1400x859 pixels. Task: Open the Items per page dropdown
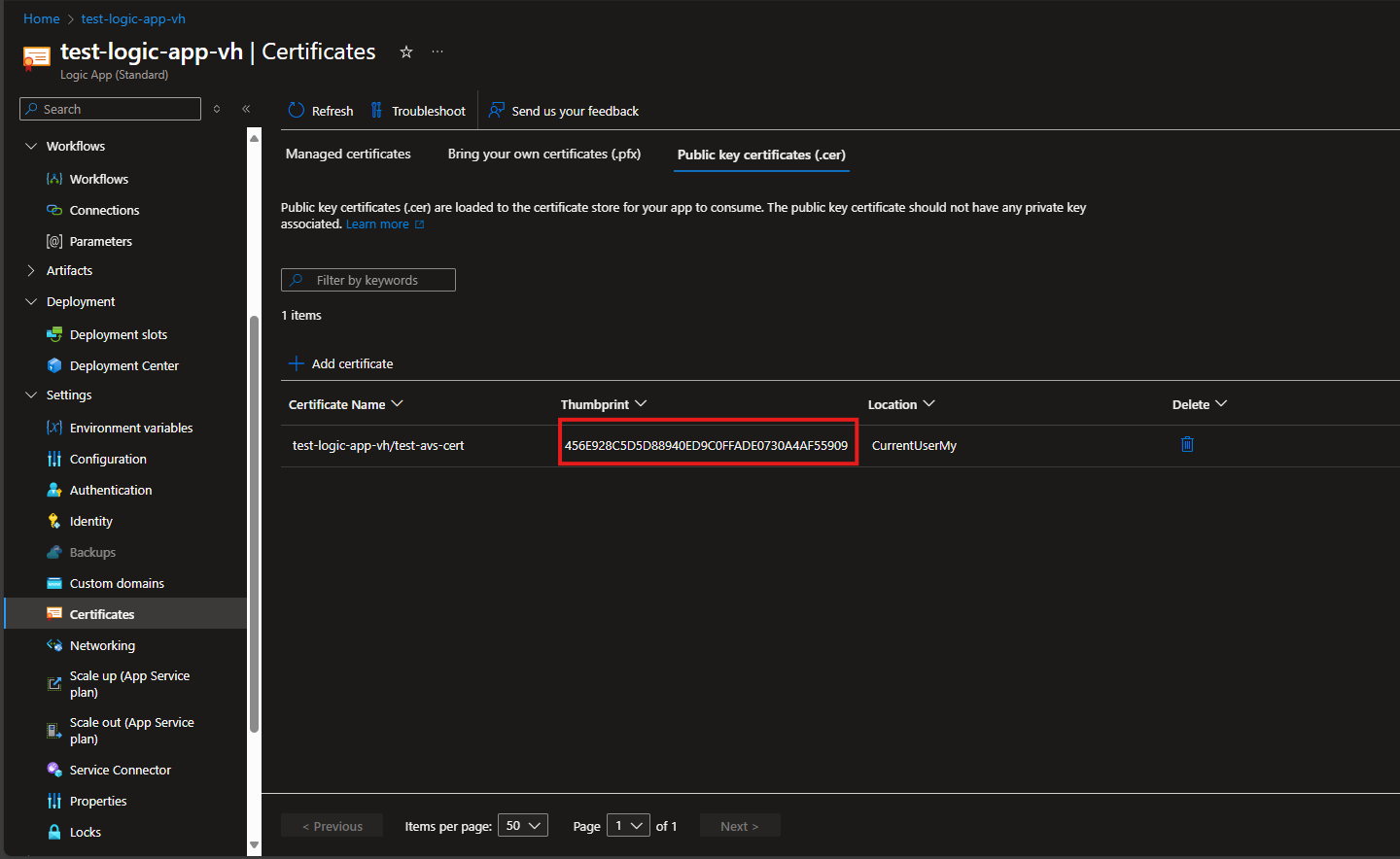(523, 825)
